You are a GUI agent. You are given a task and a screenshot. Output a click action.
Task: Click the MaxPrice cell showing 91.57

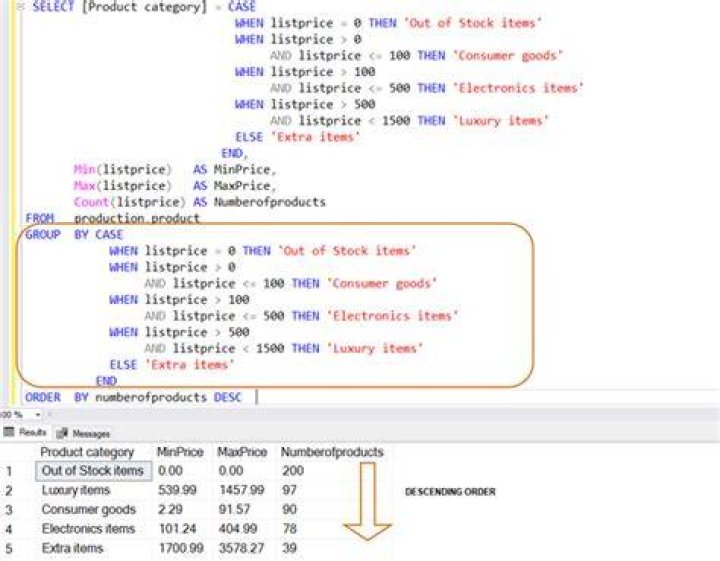[x=235, y=510]
